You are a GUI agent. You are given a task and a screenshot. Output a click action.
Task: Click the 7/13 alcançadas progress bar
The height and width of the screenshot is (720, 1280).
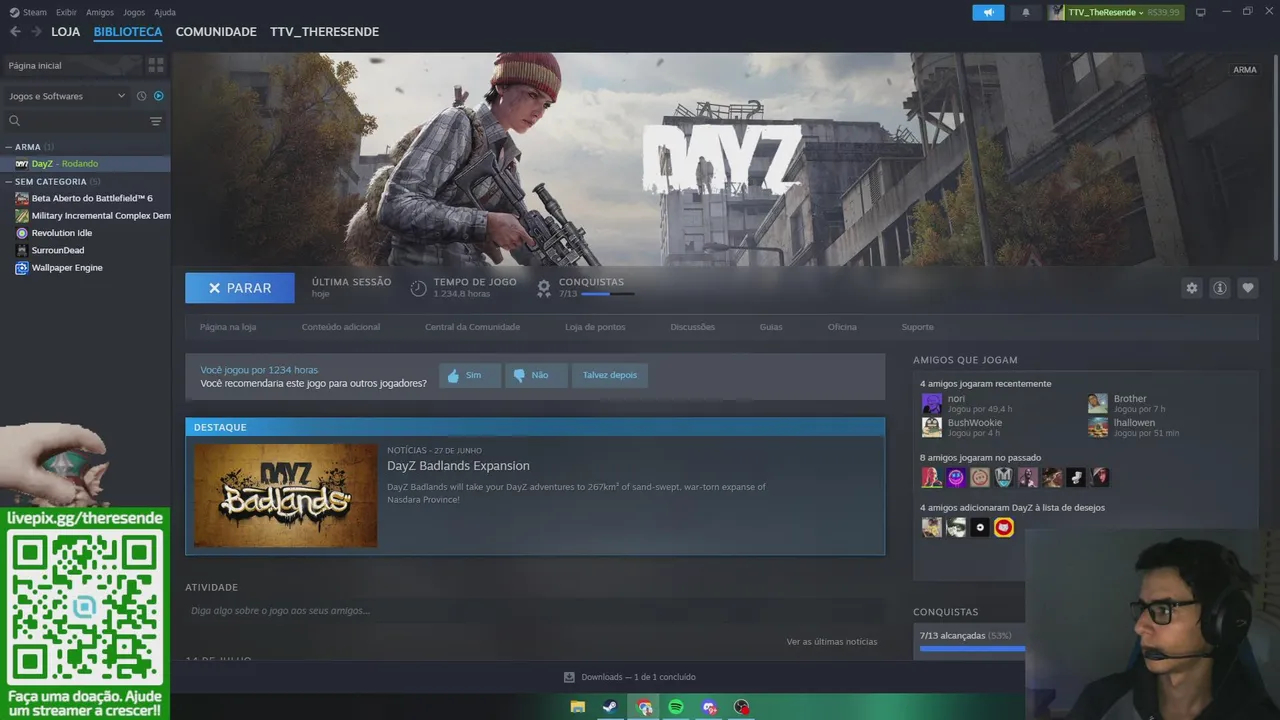click(x=972, y=648)
